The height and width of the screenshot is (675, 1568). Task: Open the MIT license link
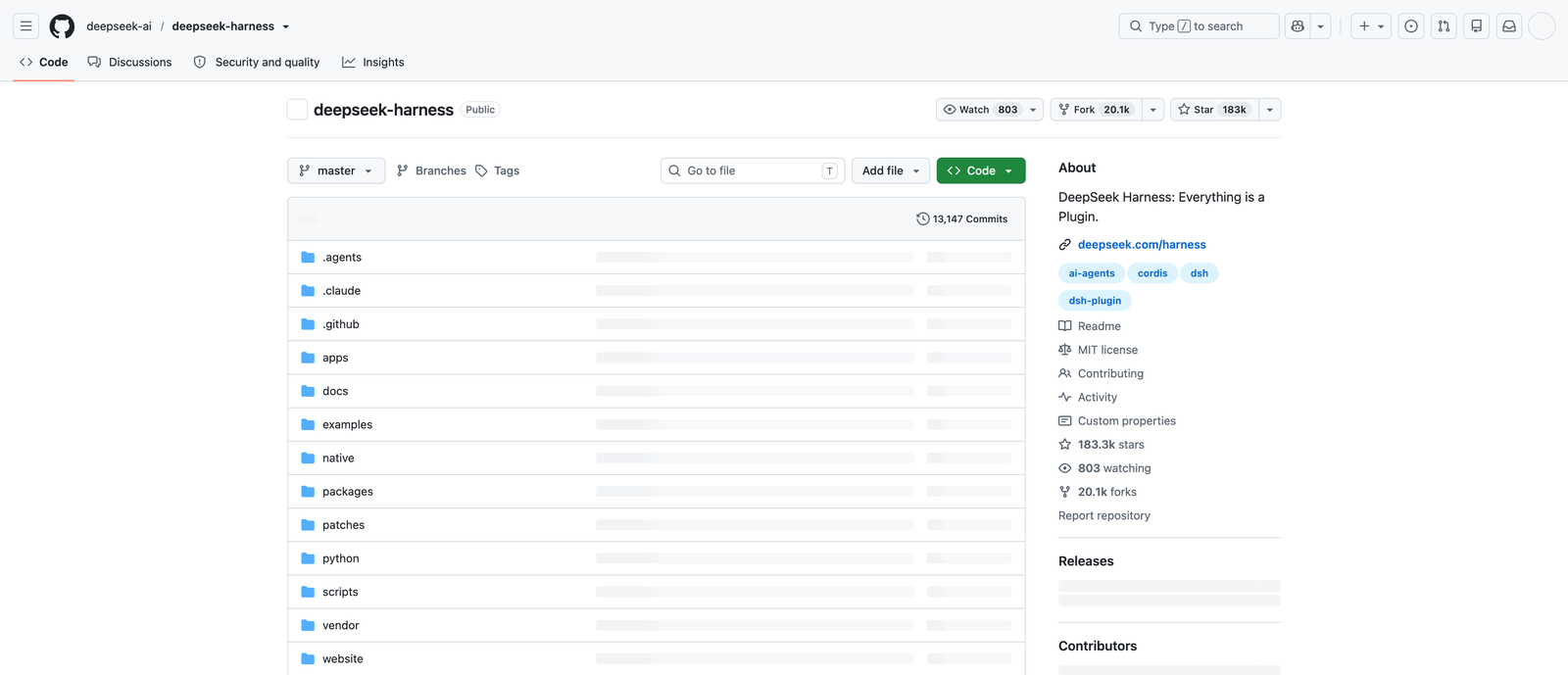[1099, 350]
